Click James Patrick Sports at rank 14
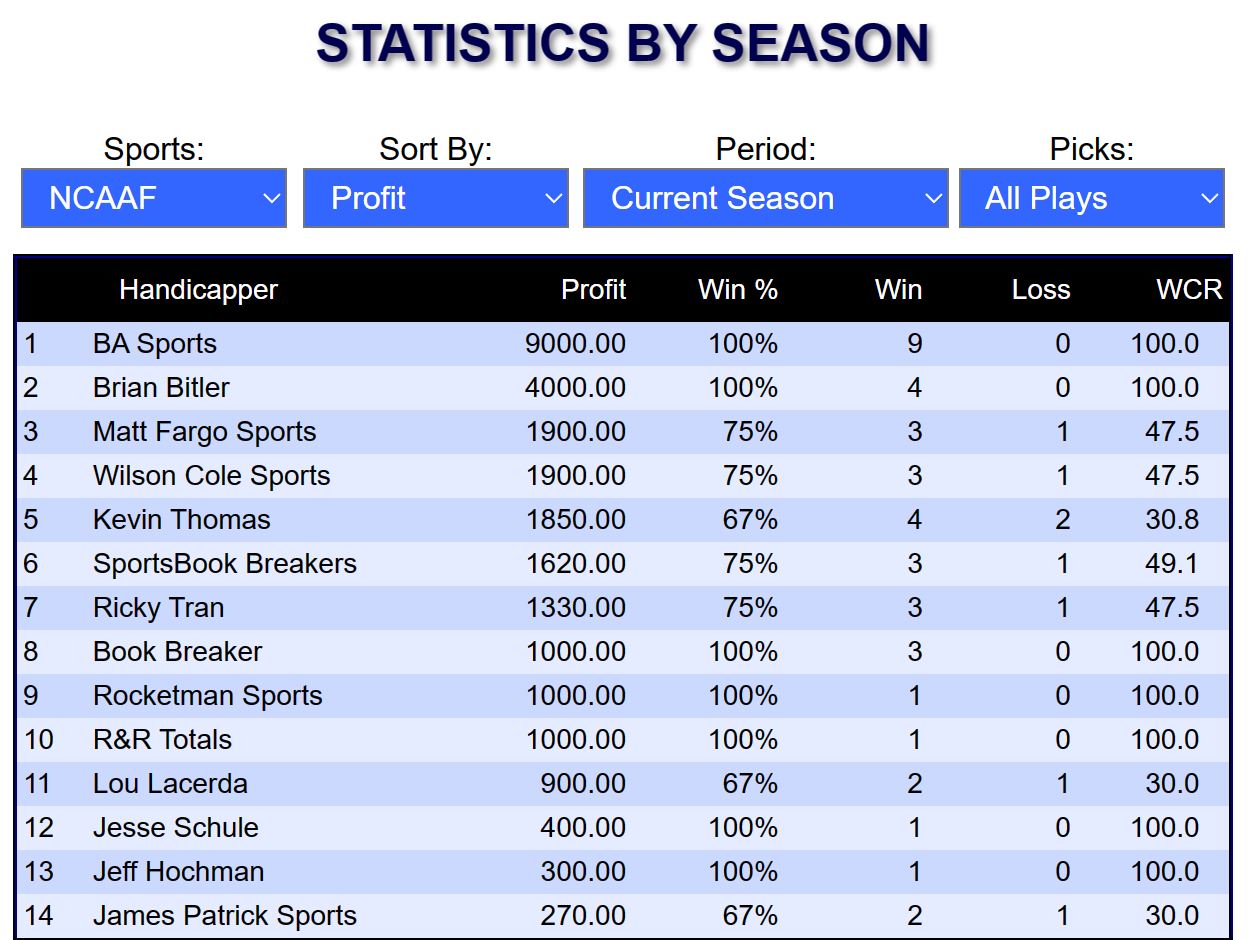The height and width of the screenshot is (940, 1251). pos(225,916)
